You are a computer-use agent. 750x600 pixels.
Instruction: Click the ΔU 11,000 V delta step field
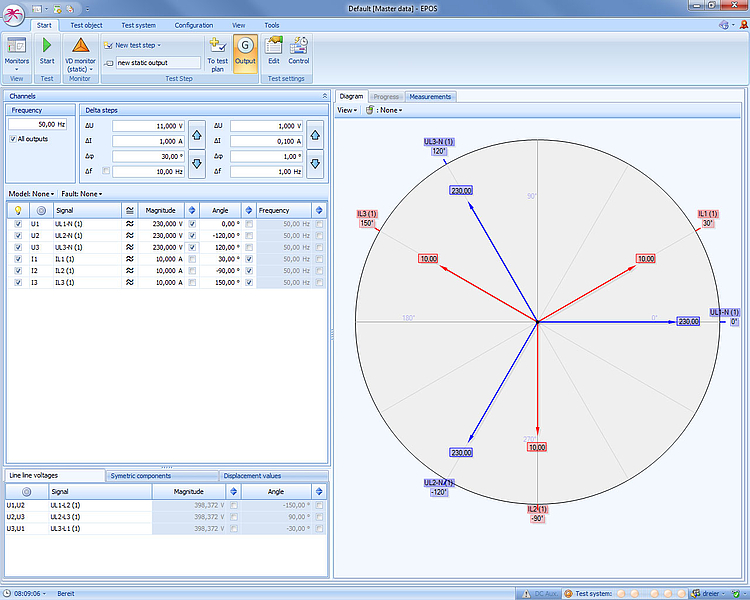(148, 126)
